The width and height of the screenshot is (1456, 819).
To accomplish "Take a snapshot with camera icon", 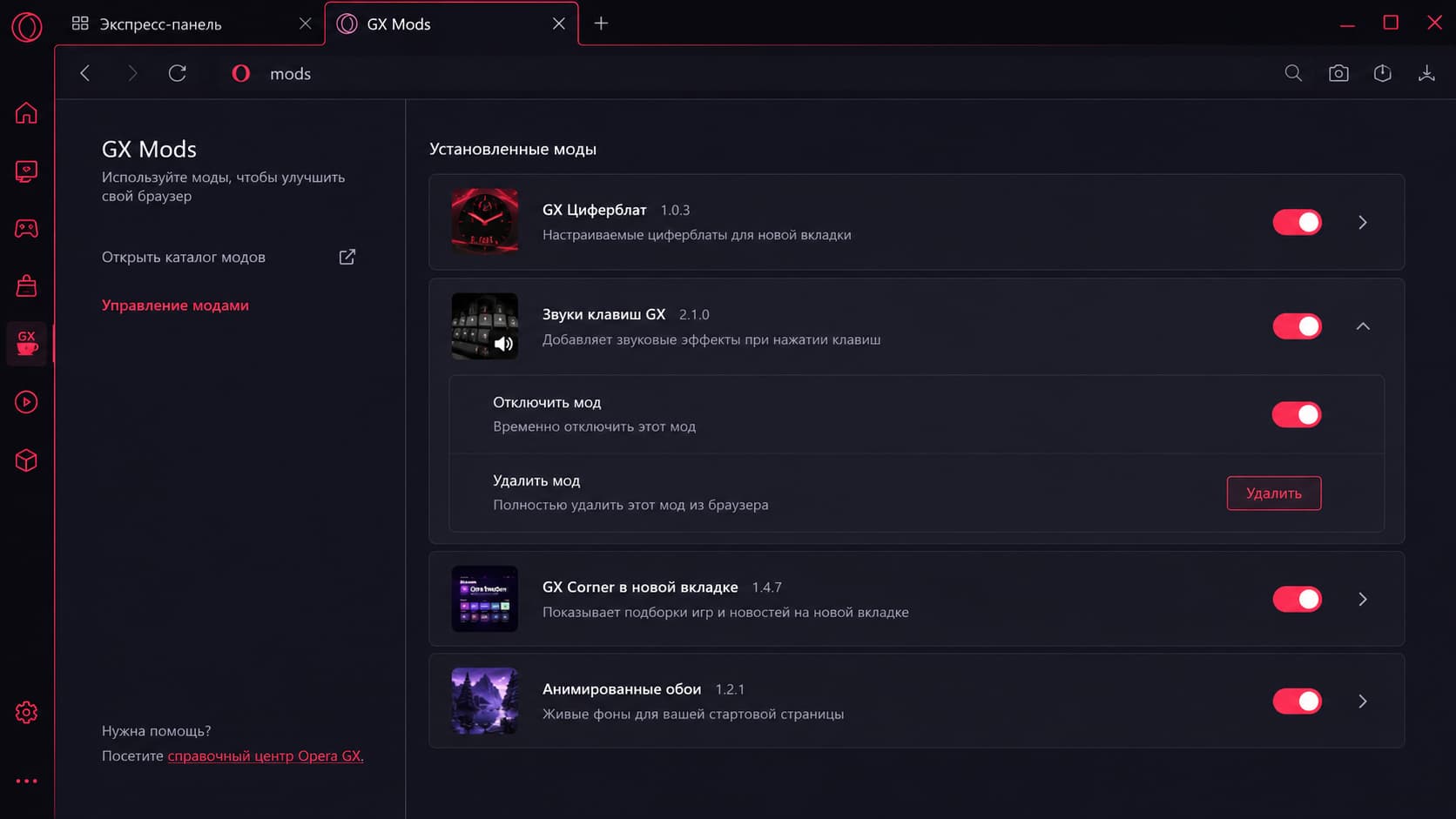I will [x=1338, y=73].
